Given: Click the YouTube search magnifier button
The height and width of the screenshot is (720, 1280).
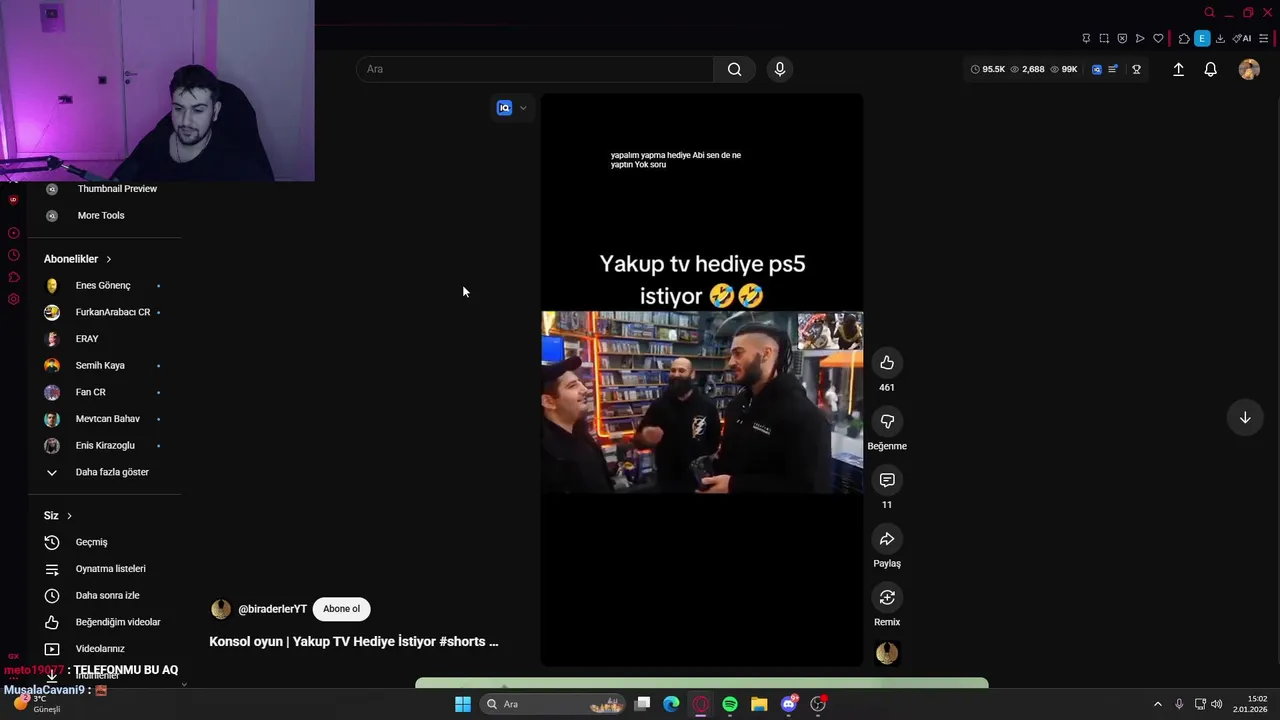Looking at the screenshot, I should point(734,69).
